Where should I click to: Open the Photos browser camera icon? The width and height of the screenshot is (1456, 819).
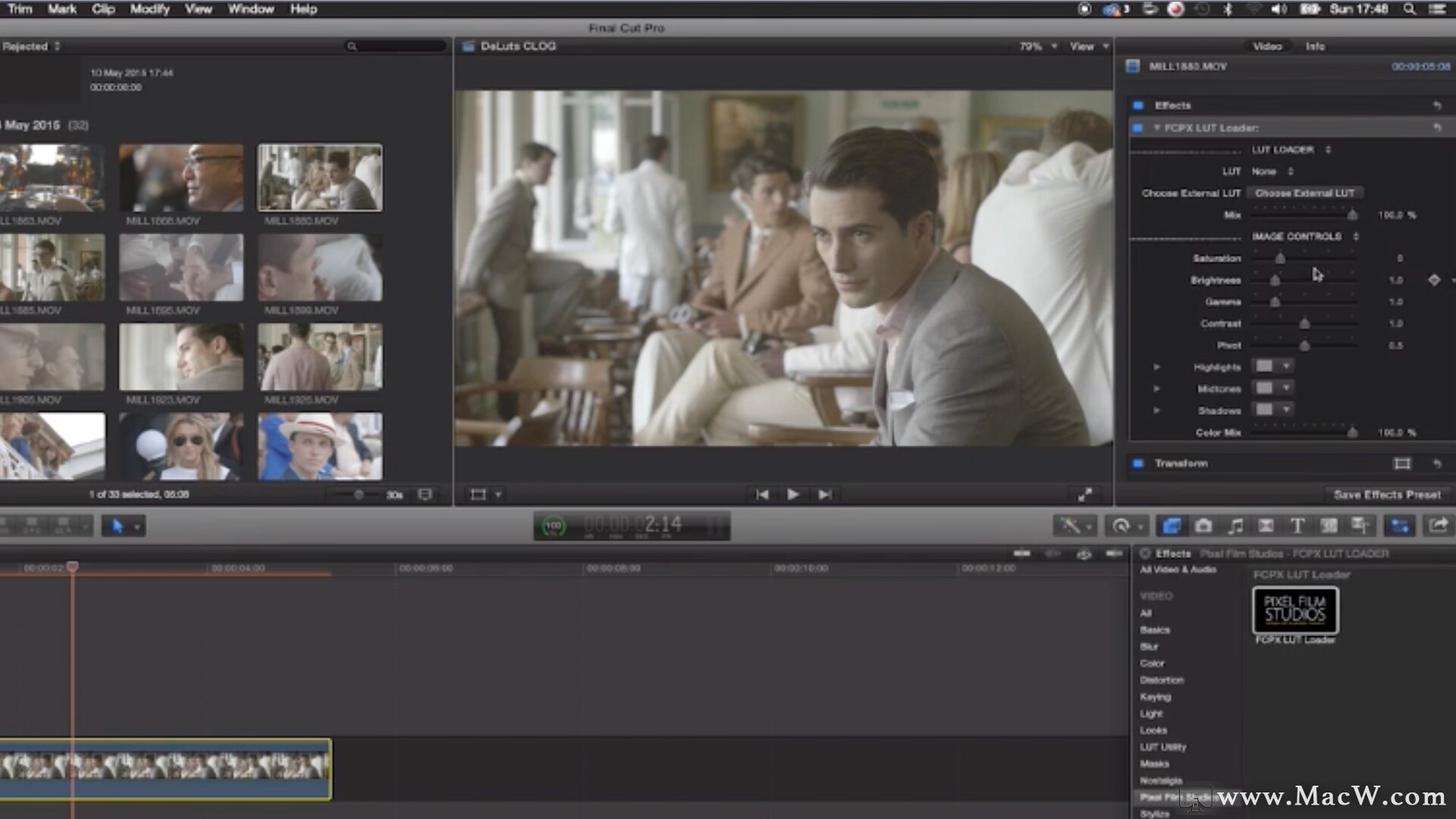(1203, 526)
